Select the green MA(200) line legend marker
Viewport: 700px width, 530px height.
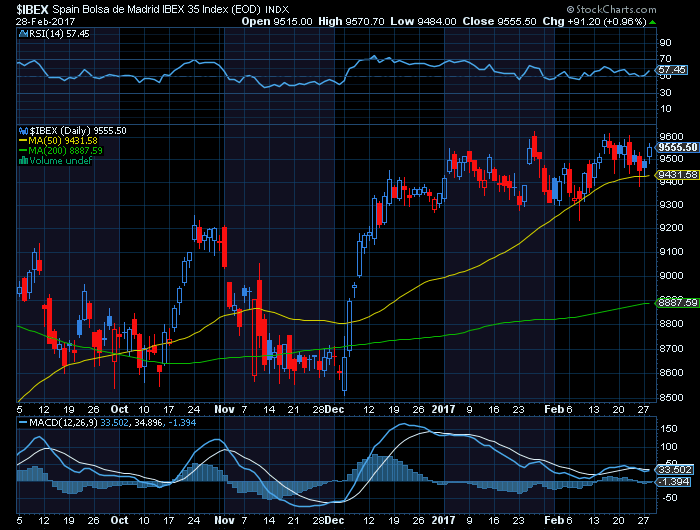tap(23, 151)
